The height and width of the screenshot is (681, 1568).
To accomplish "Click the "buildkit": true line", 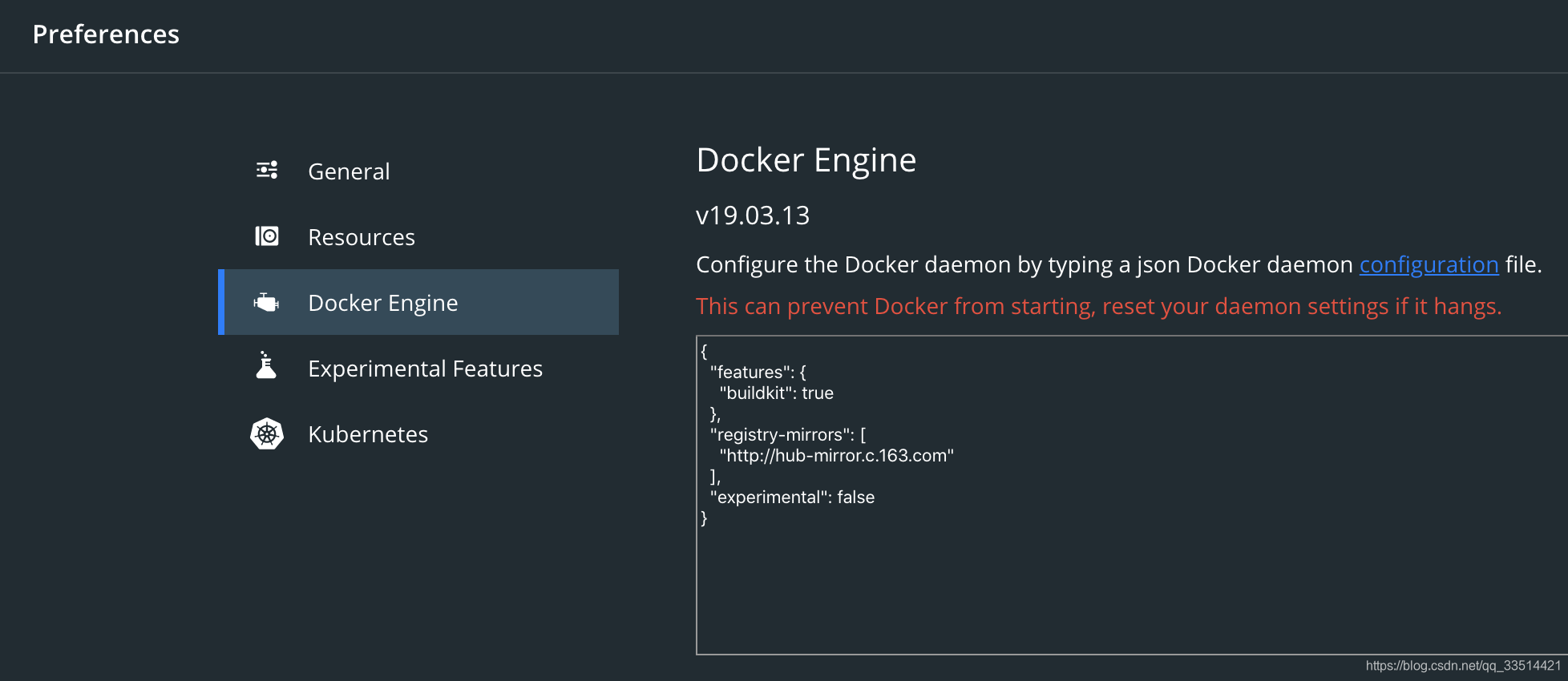I will (x=776, y=393).
